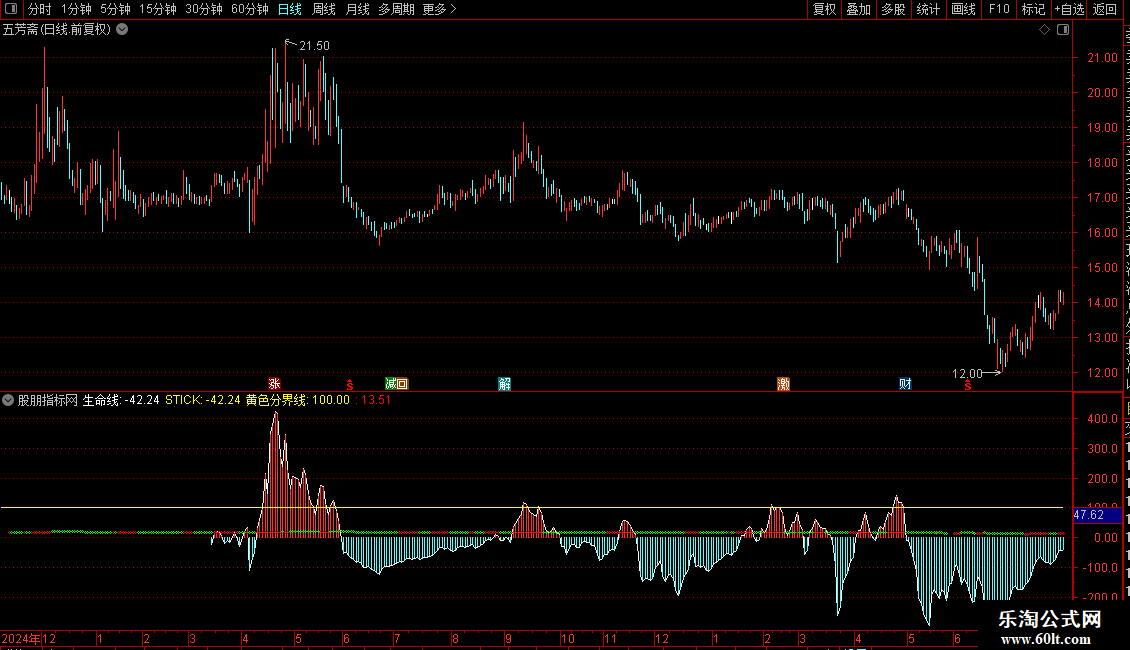Image resolution: width=1130 pixels, height=650 pixels.
Task: Add stock via +自选 button
Action: coord(1069,9)
